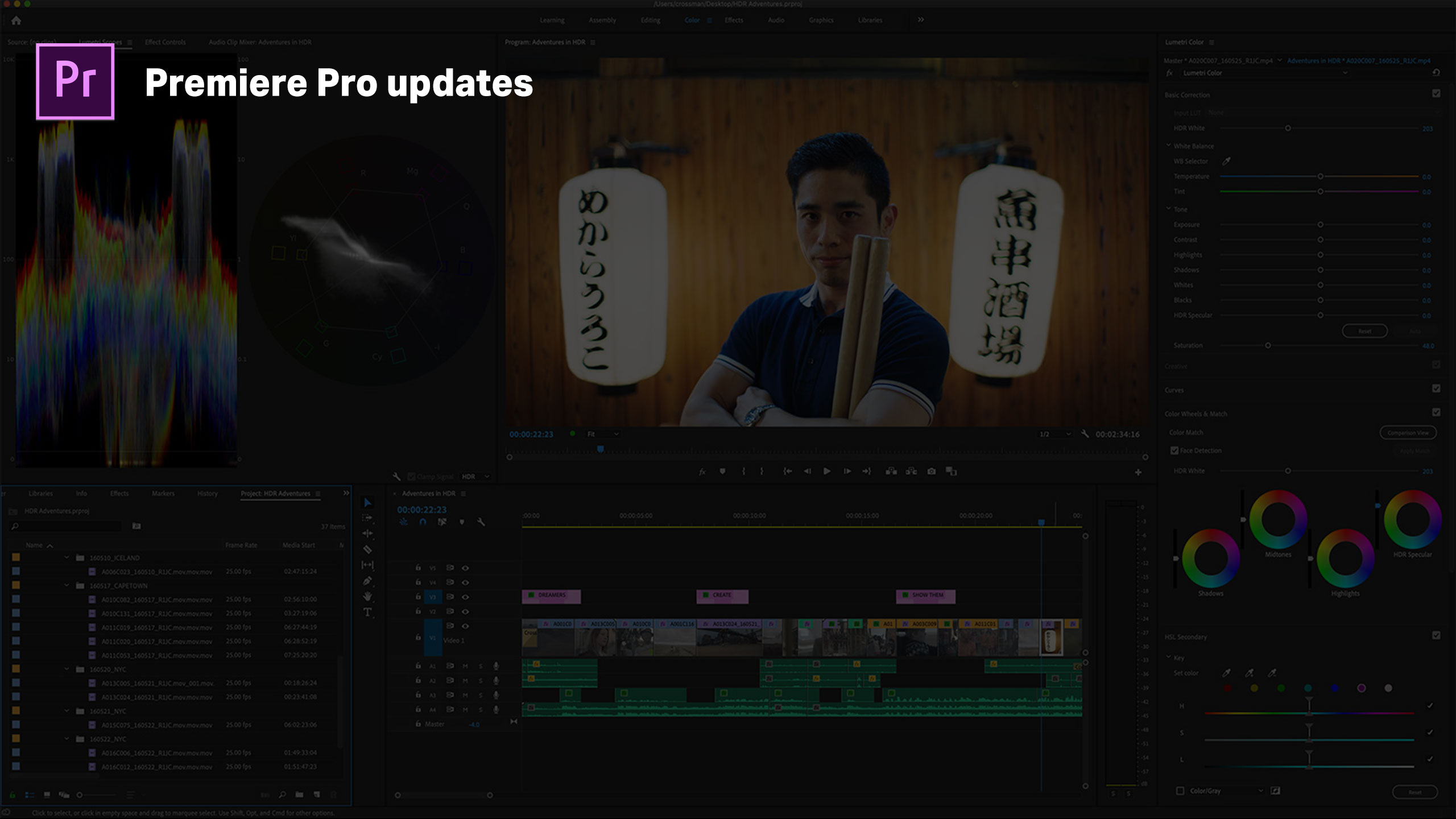This screenshot has width=1456, height=819.
Task: Switch to the Editing workspace
Action: point(650,20)
